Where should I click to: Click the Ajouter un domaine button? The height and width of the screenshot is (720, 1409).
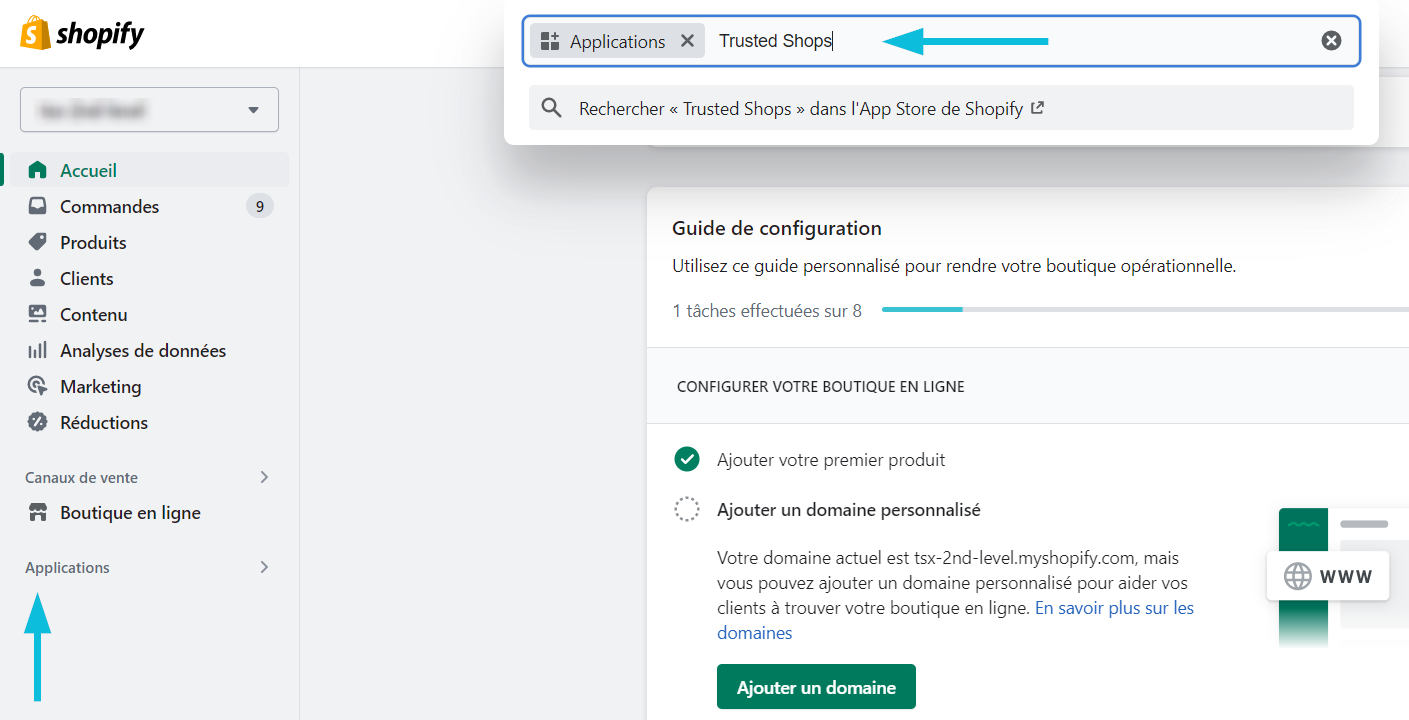(x=816, y=687)
